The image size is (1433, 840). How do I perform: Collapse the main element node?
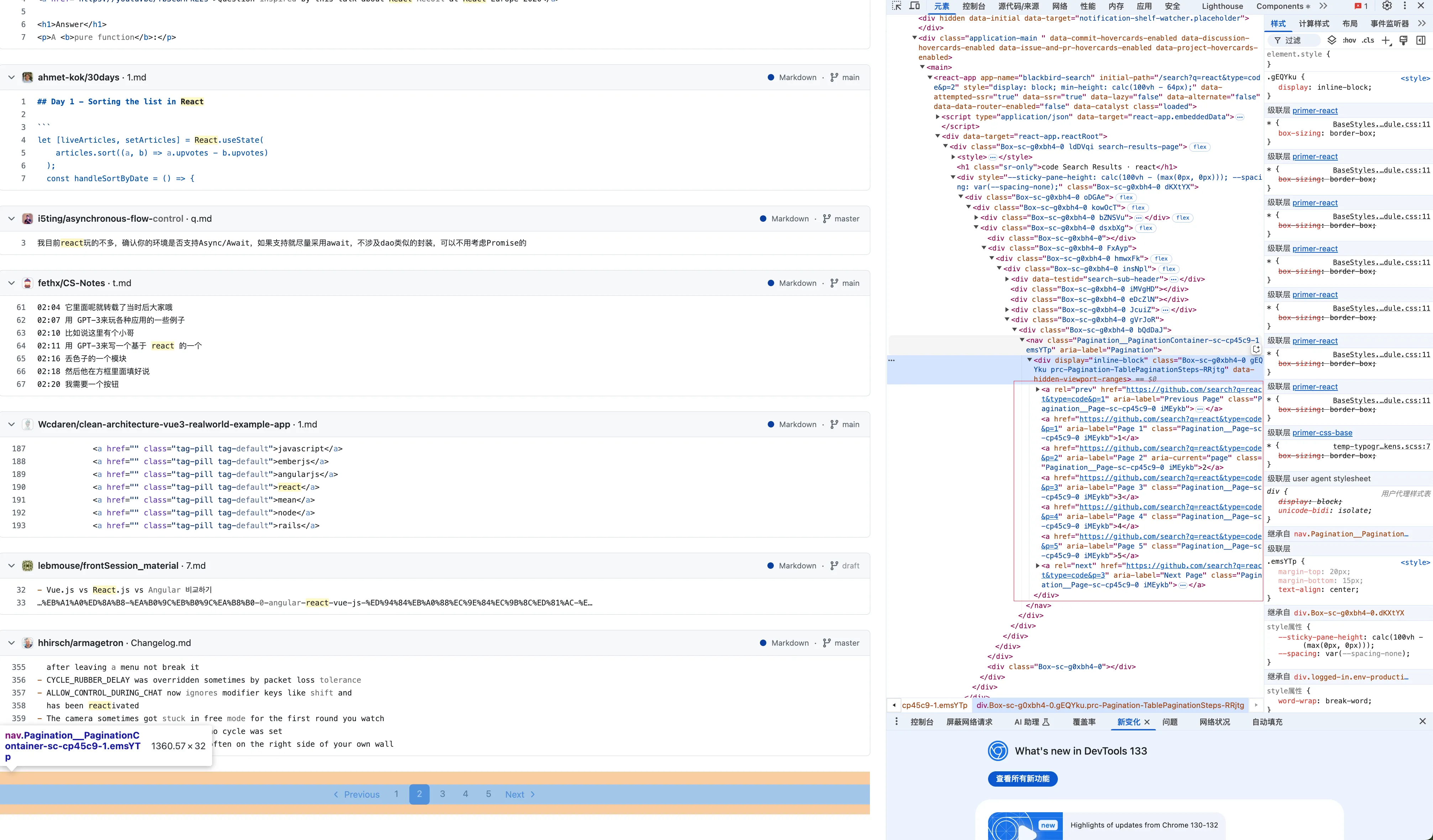click(x=922, y=67)
